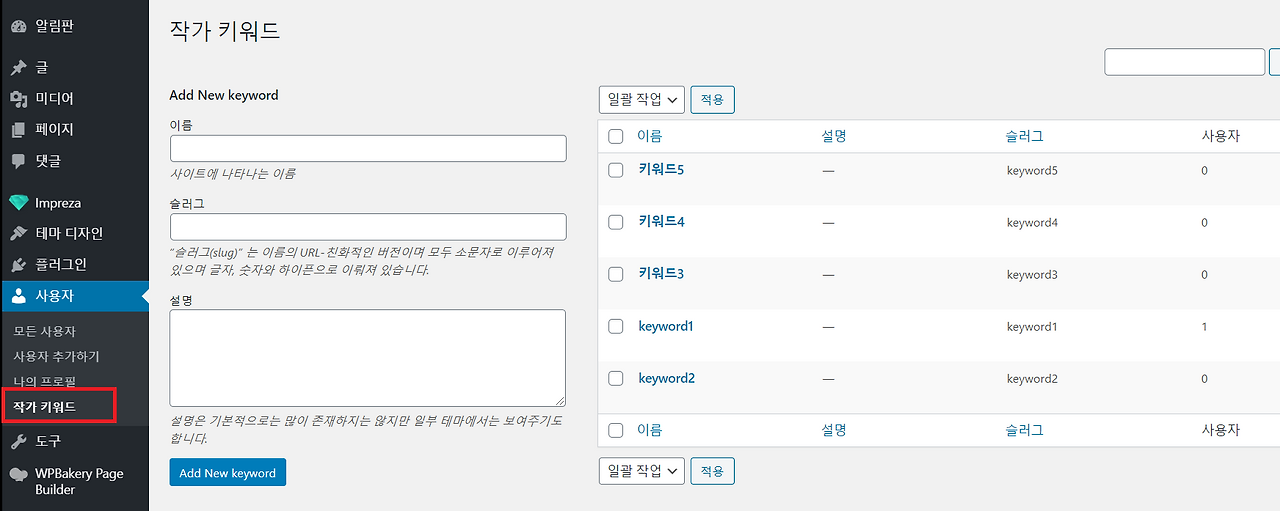Open the bottom 일괄 작업 dropdown
The width and height of the screenshot is (1280, 511).
coord(642,470)
